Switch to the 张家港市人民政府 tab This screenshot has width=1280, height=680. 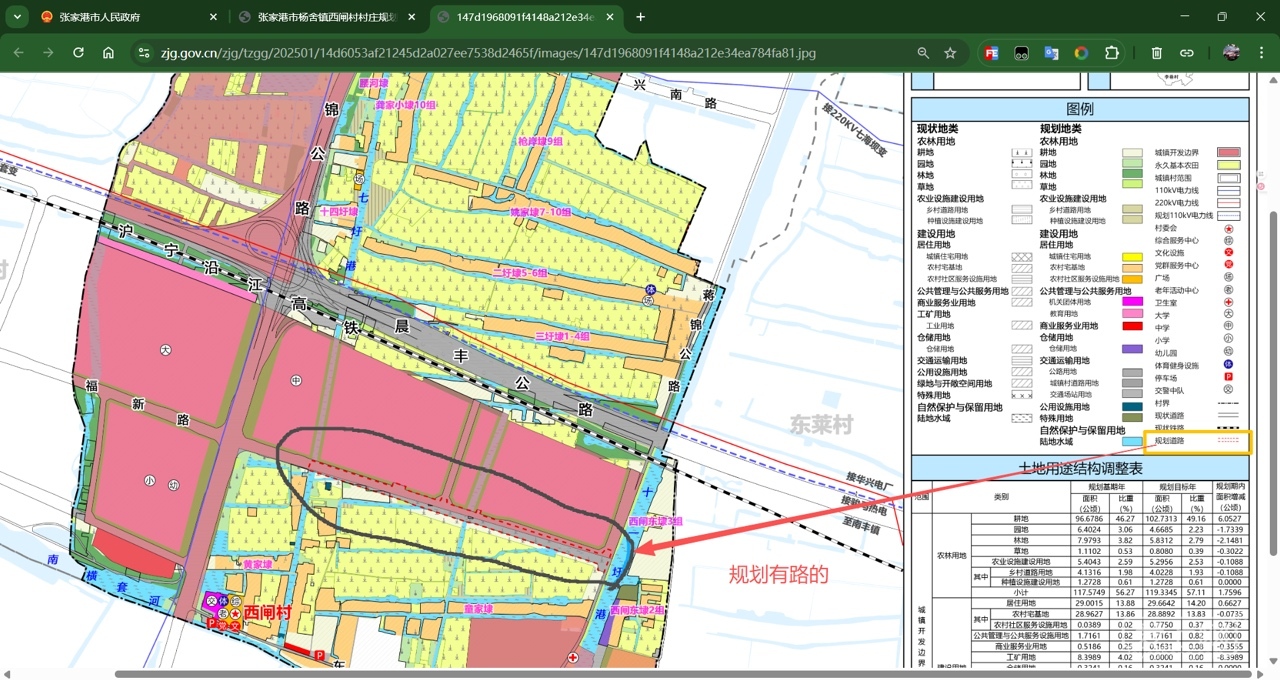(120, 17)
